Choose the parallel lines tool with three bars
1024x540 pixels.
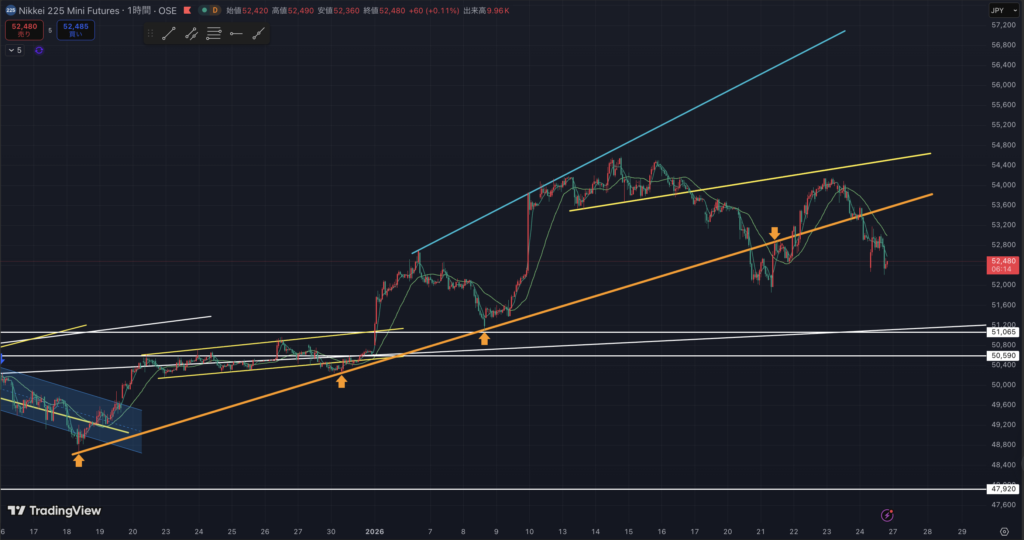214,33
